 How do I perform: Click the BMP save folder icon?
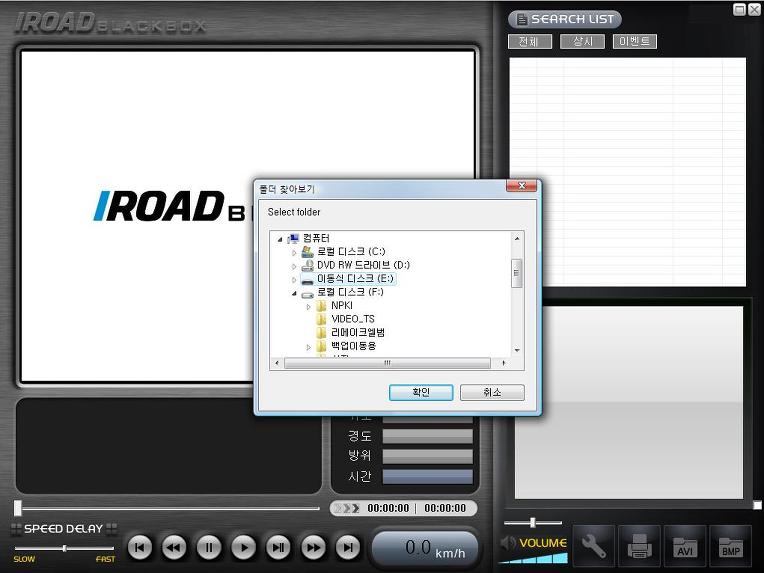click(730, 546)
